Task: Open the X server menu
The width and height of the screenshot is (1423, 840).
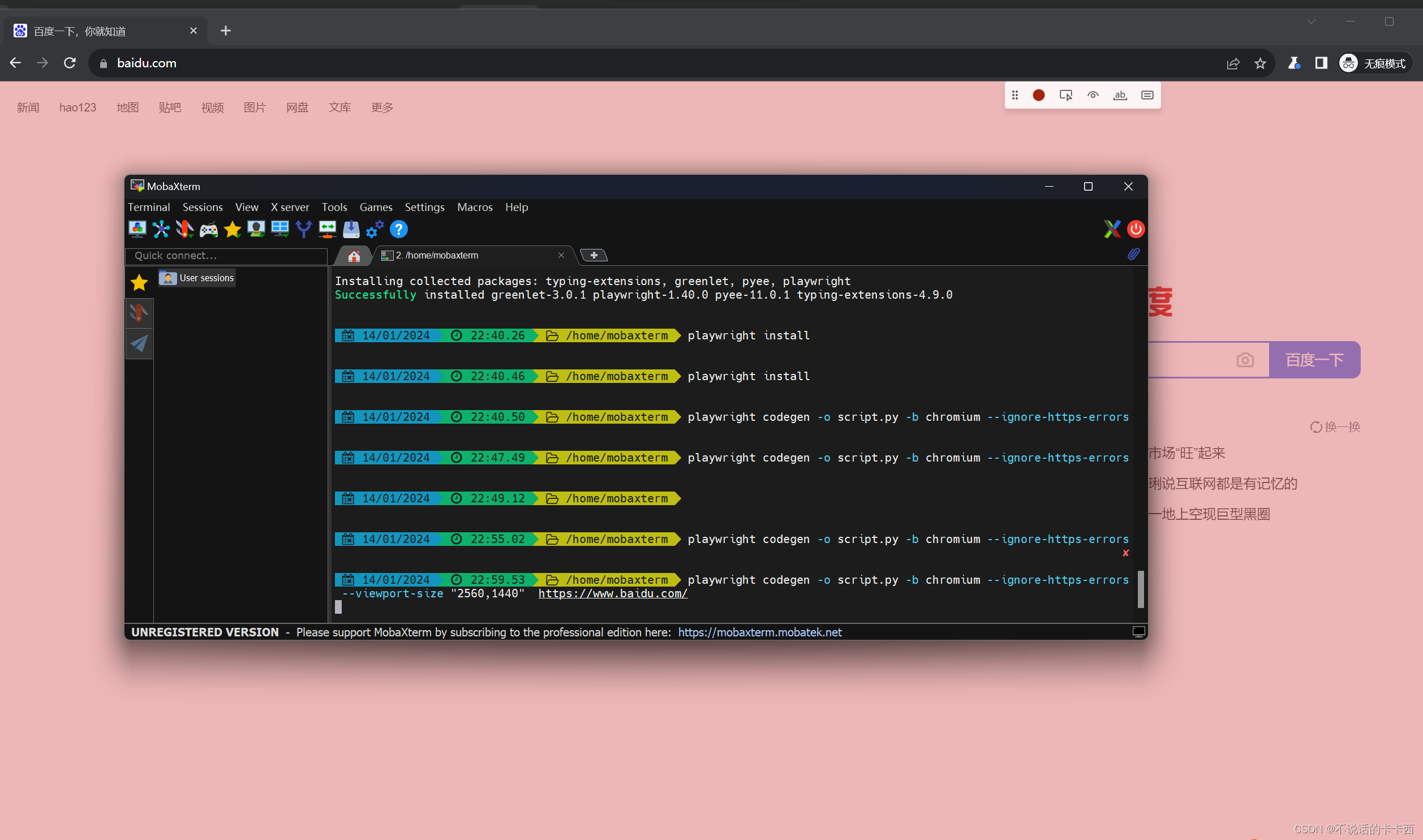Action: point(290,207)
